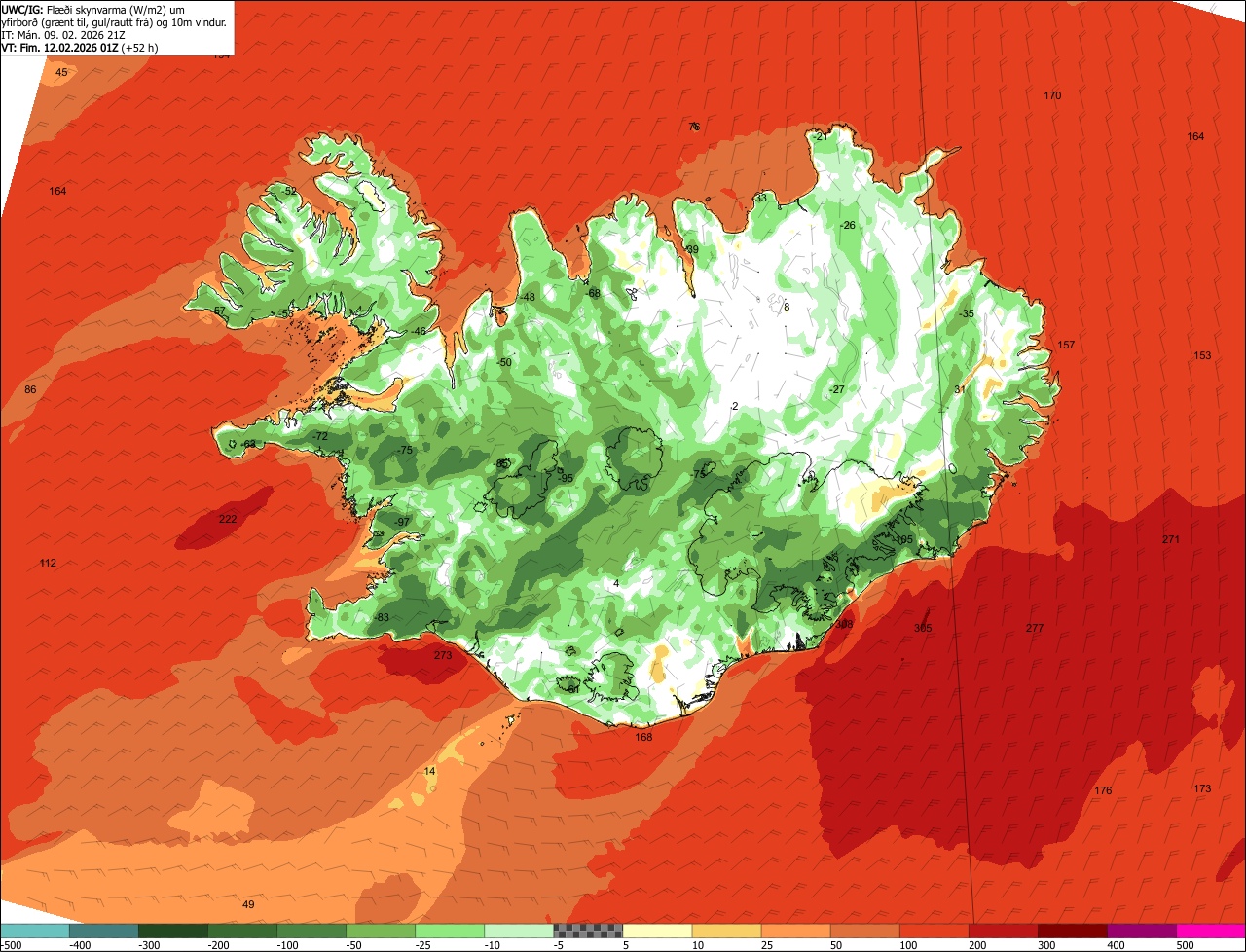Click the legend swatch between -400 and -300
The image size is (1246, 952).
104,931
